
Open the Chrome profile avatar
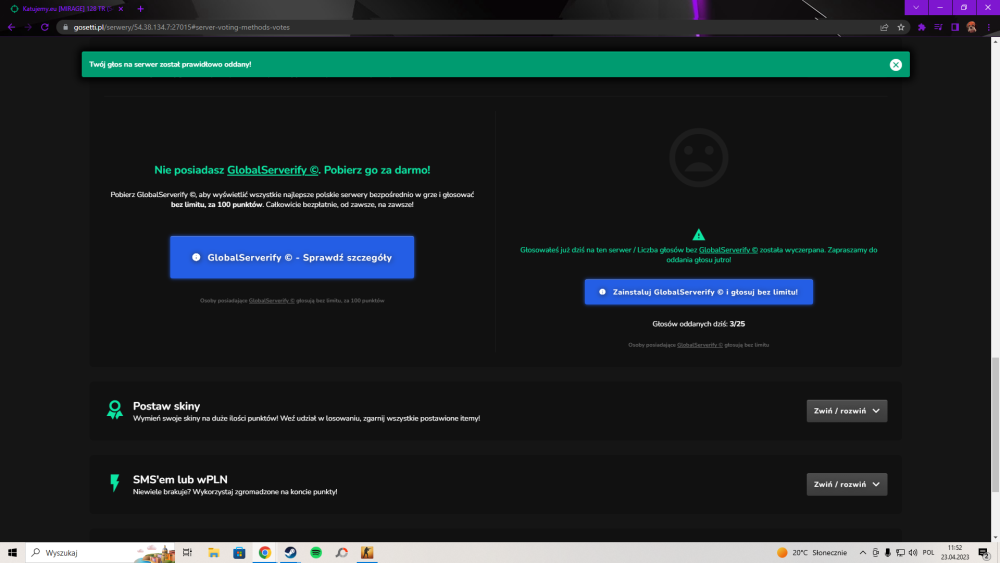(971, 27)
